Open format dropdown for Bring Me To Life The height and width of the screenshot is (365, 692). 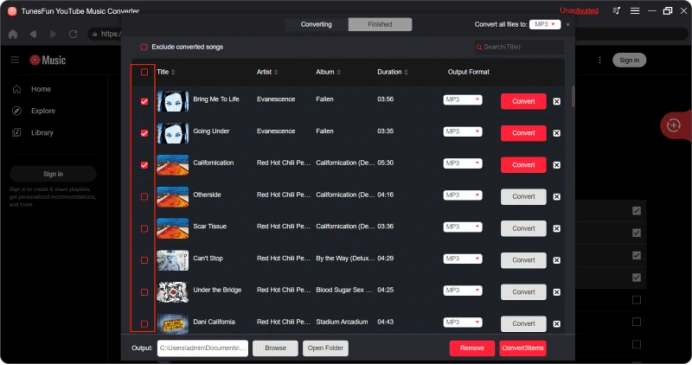click(463, 100)
